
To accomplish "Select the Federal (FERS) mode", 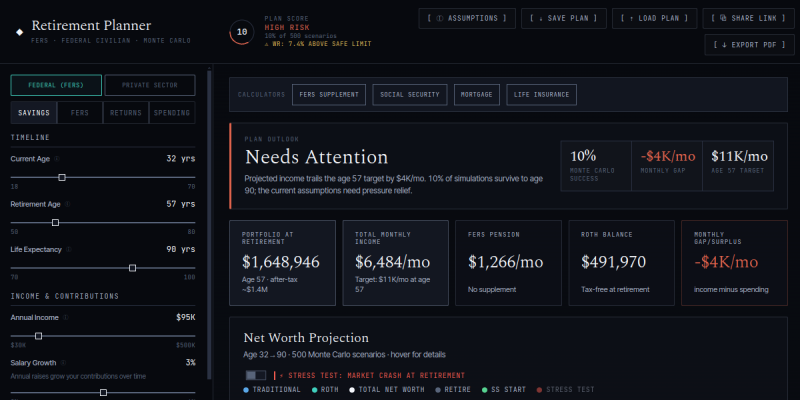I will 56,85.
